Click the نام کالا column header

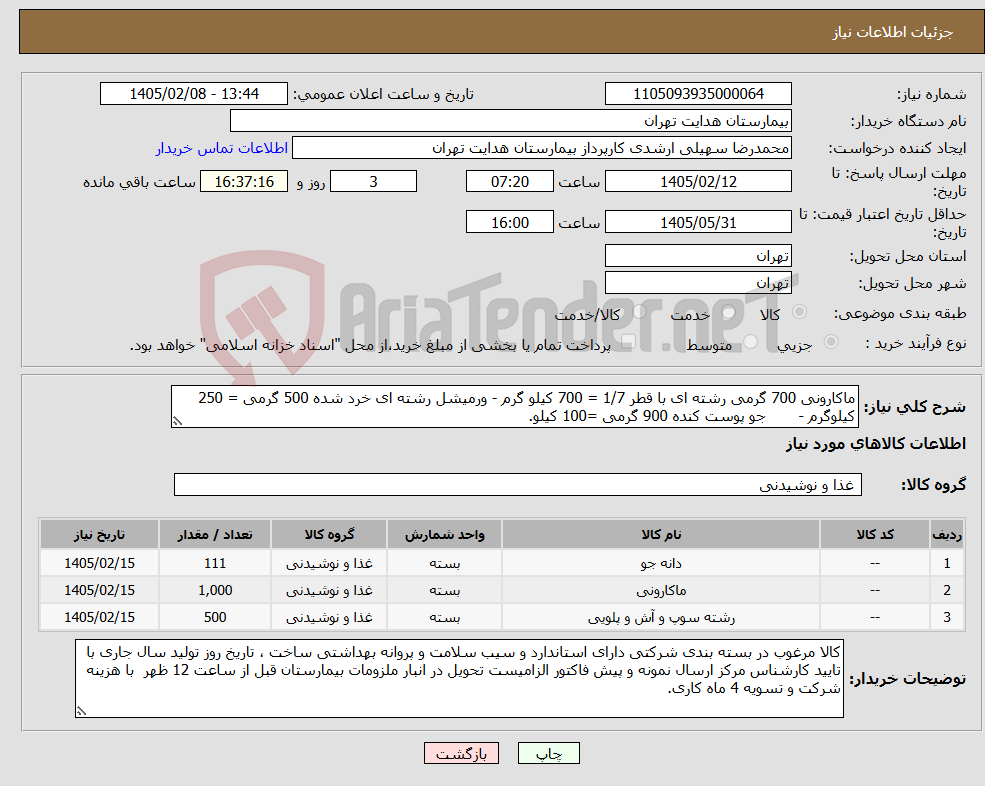pos(661,534)
